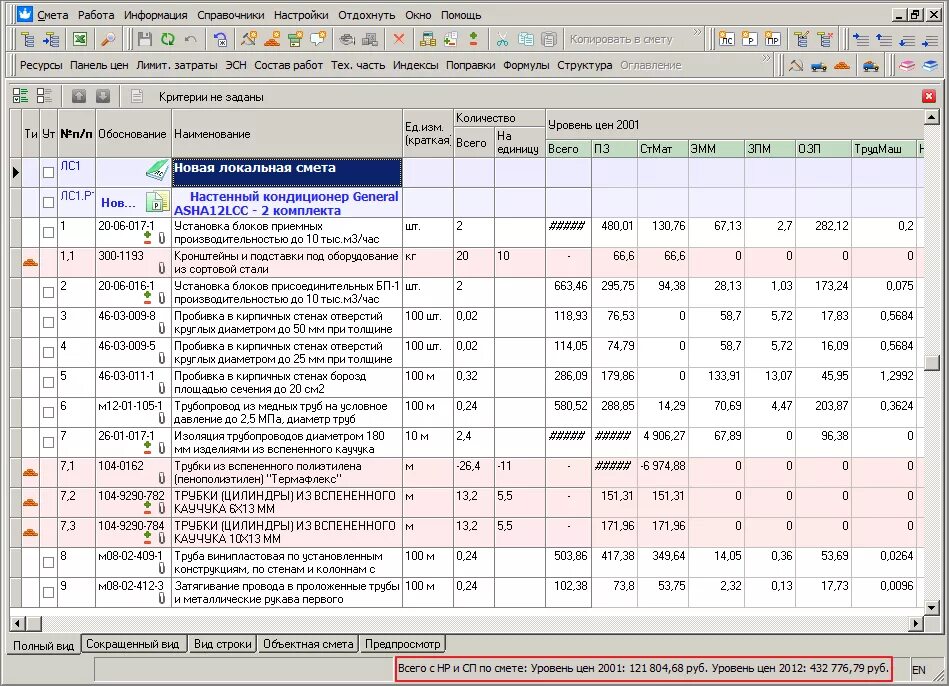
Task: Check the box for row 3
Action: pyautogui.click(x=48, y=323)
